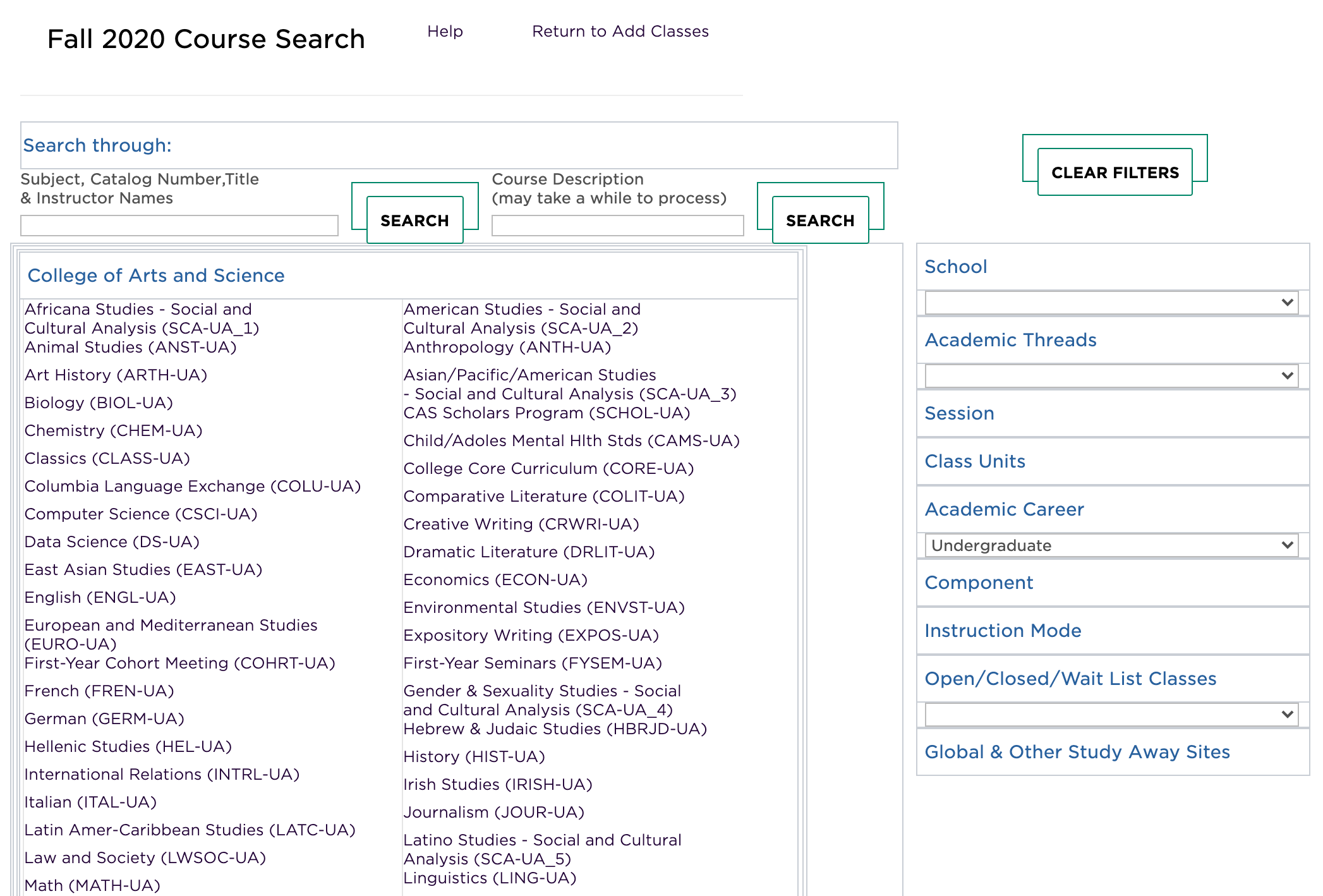Select Asian/Pacific/American Studies (SCA-UA_3)
This screenshot has height=896, width=1323.
[570, 385]
